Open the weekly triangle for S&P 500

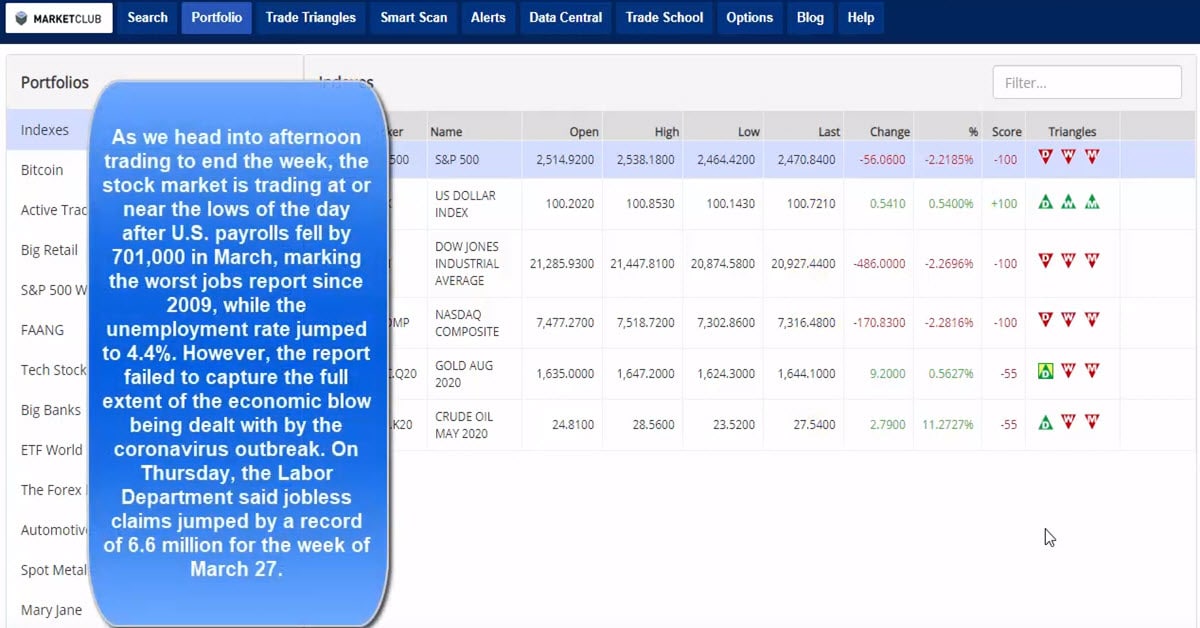[x=1069, y=157]
